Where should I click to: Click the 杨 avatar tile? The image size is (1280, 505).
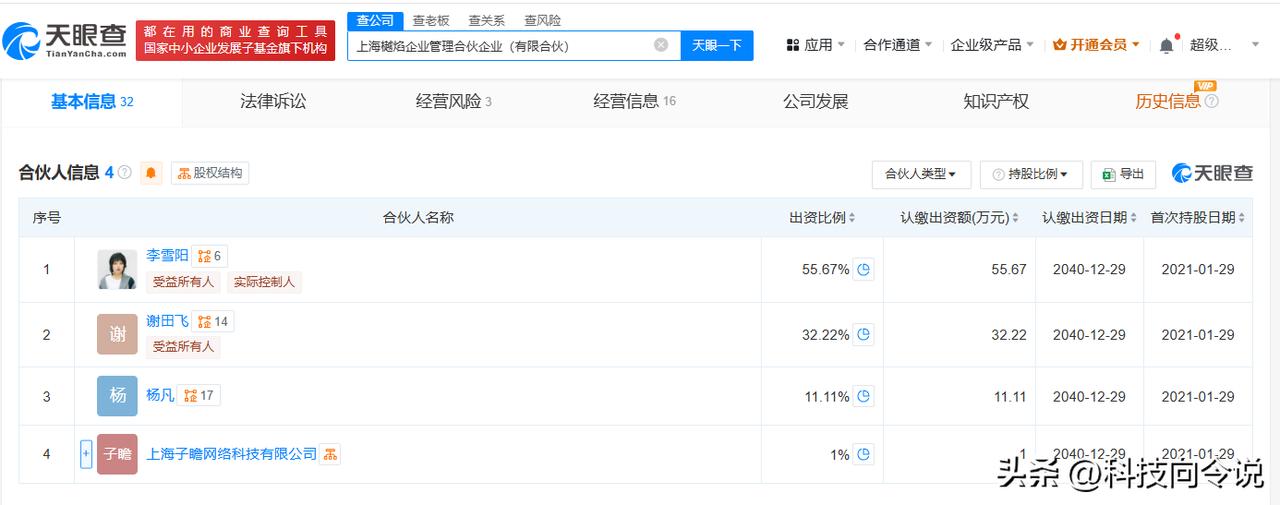[117, 396]
